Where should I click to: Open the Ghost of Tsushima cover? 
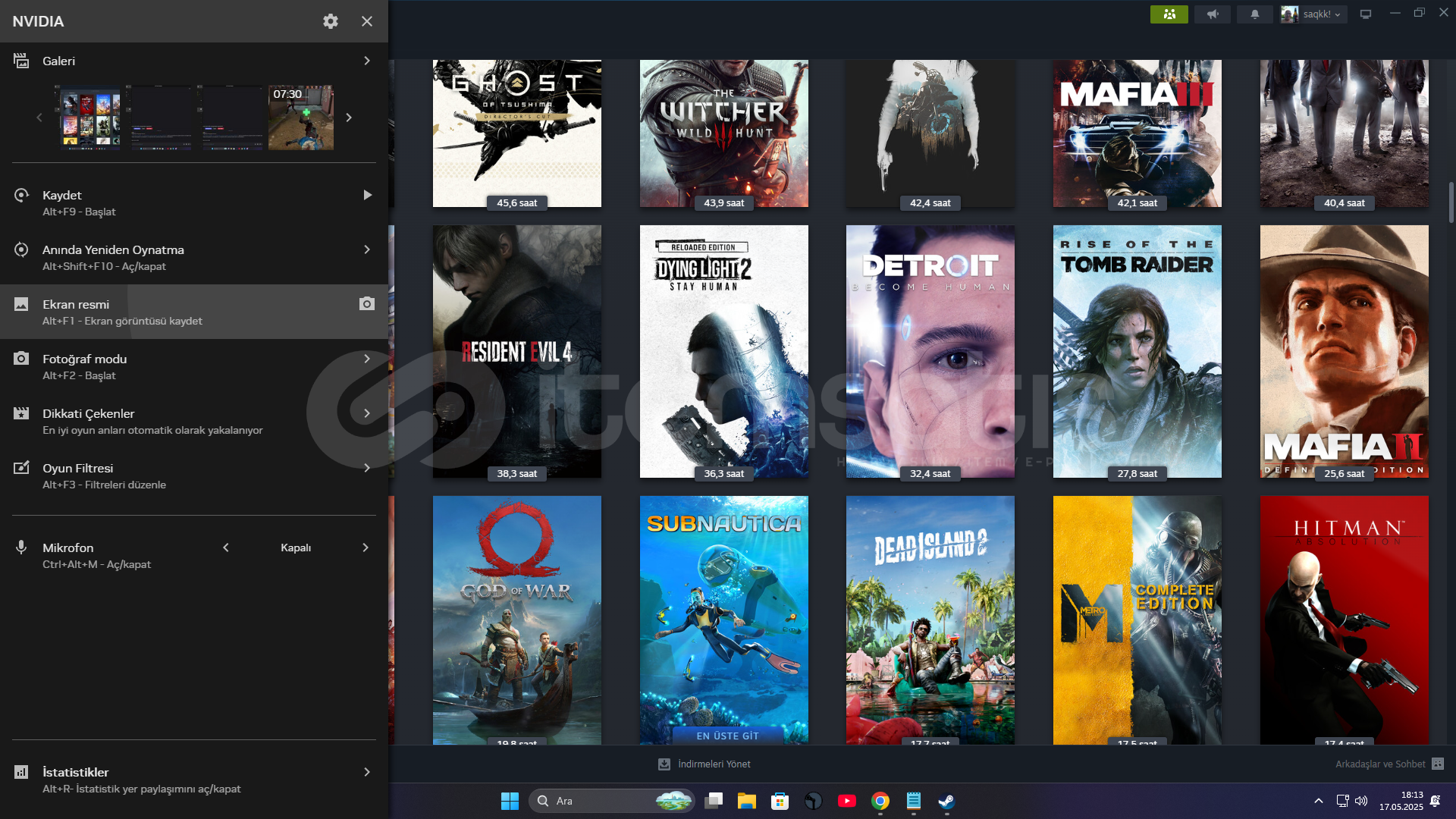(x=517, y=133)
